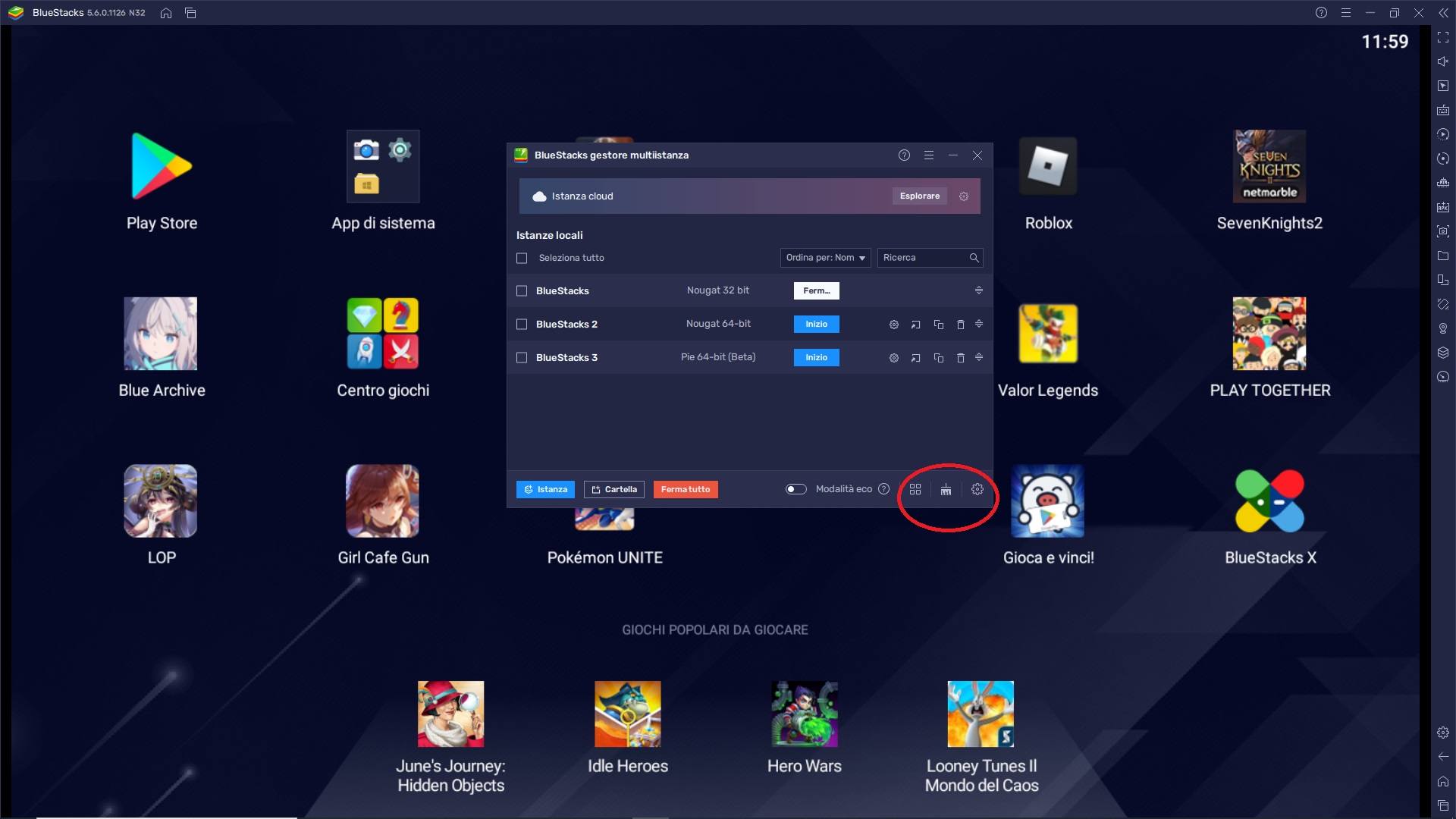Check the Seleziona tutto checkbox
The image size is (1456, 819).
522,259
